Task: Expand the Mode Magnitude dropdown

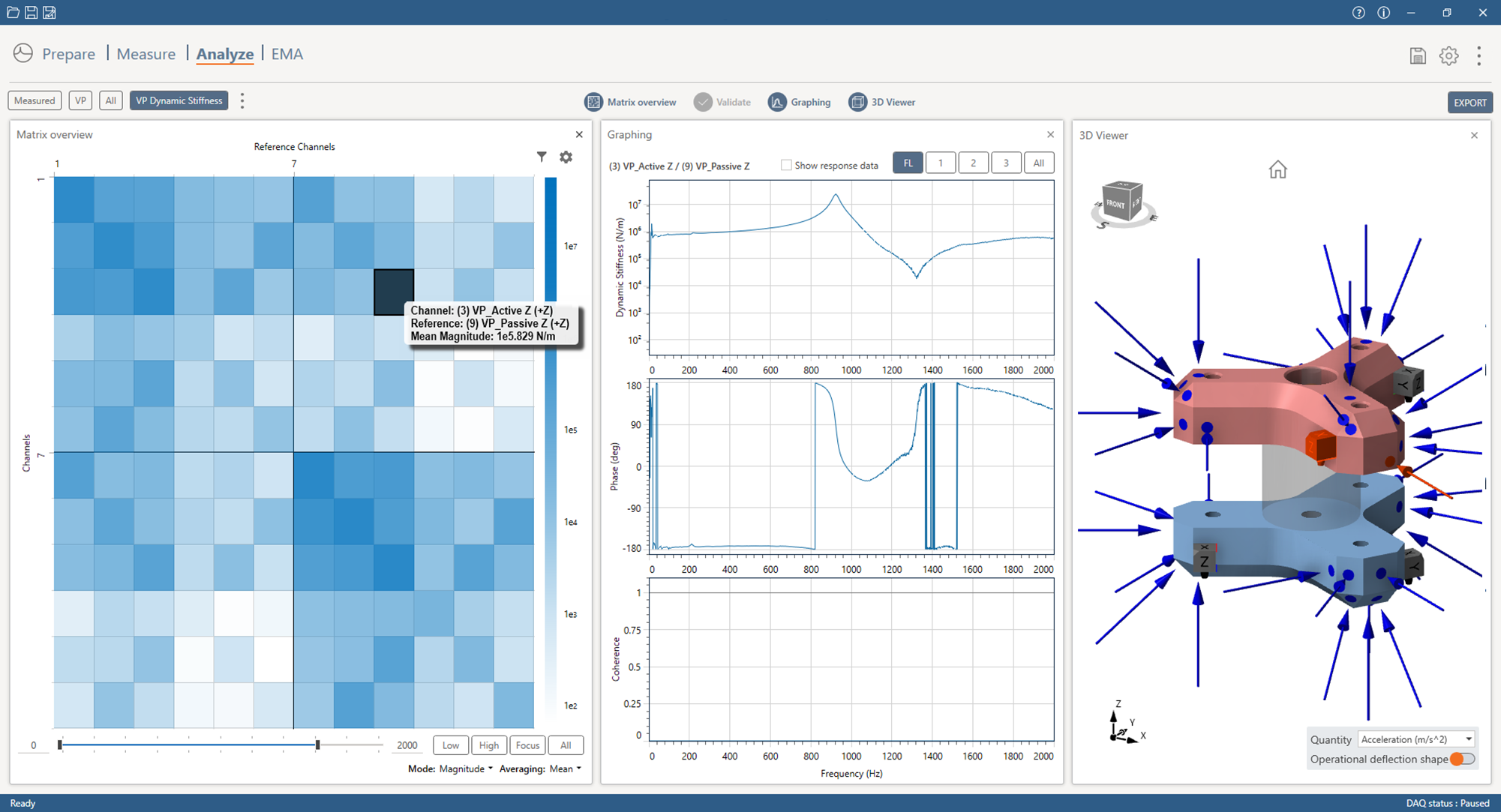Action: point(466,769)
